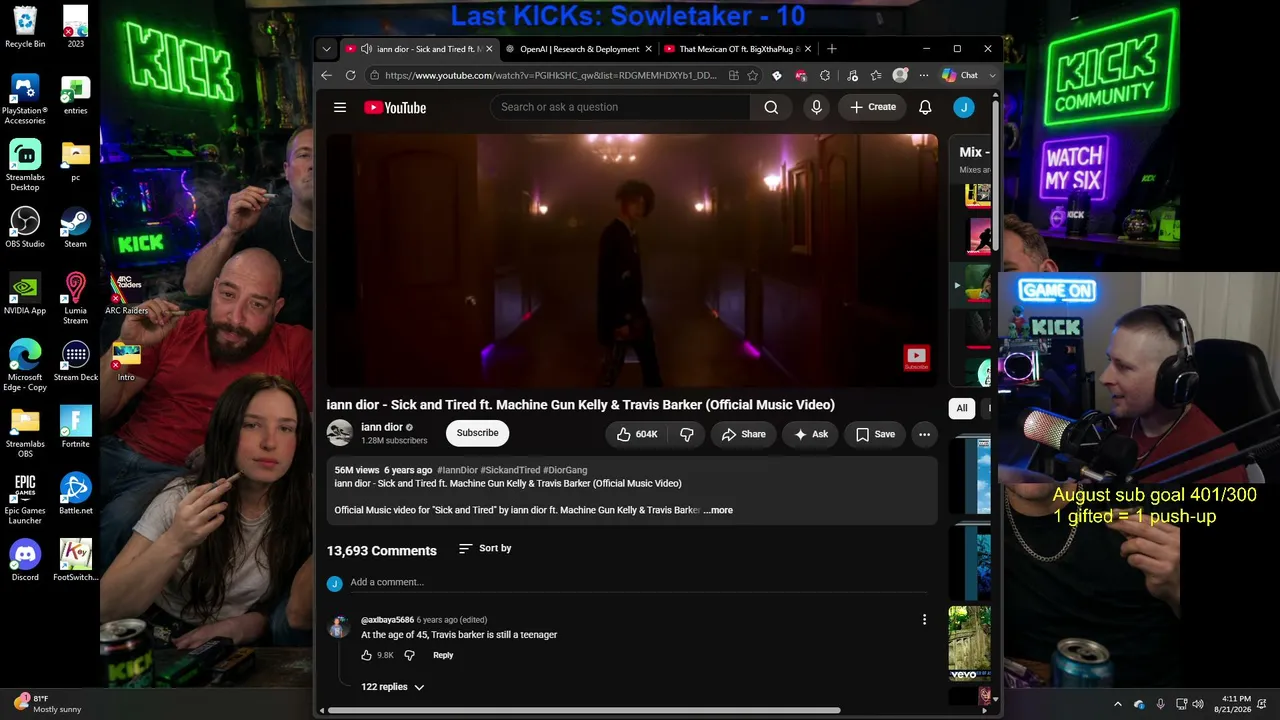Open a new browser tab
This screenshot has width=1280, height=720.
point(831,49)
